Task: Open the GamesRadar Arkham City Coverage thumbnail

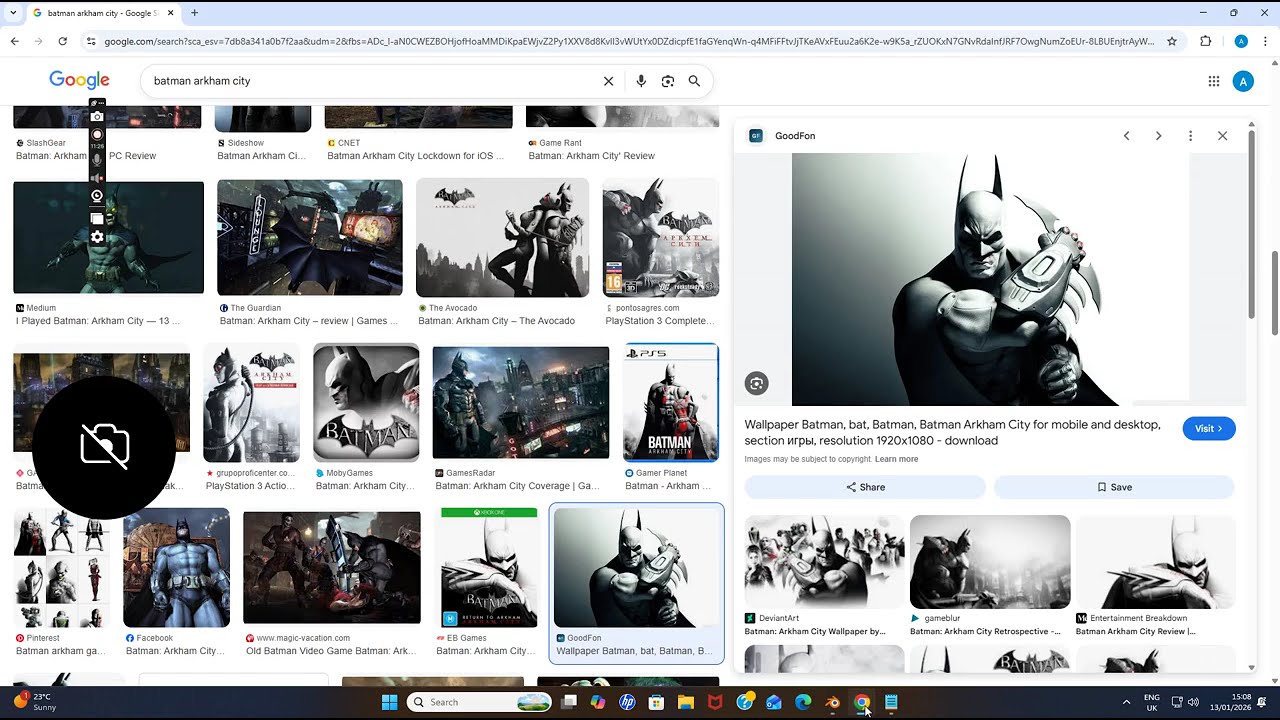Action: click(521, 403)
